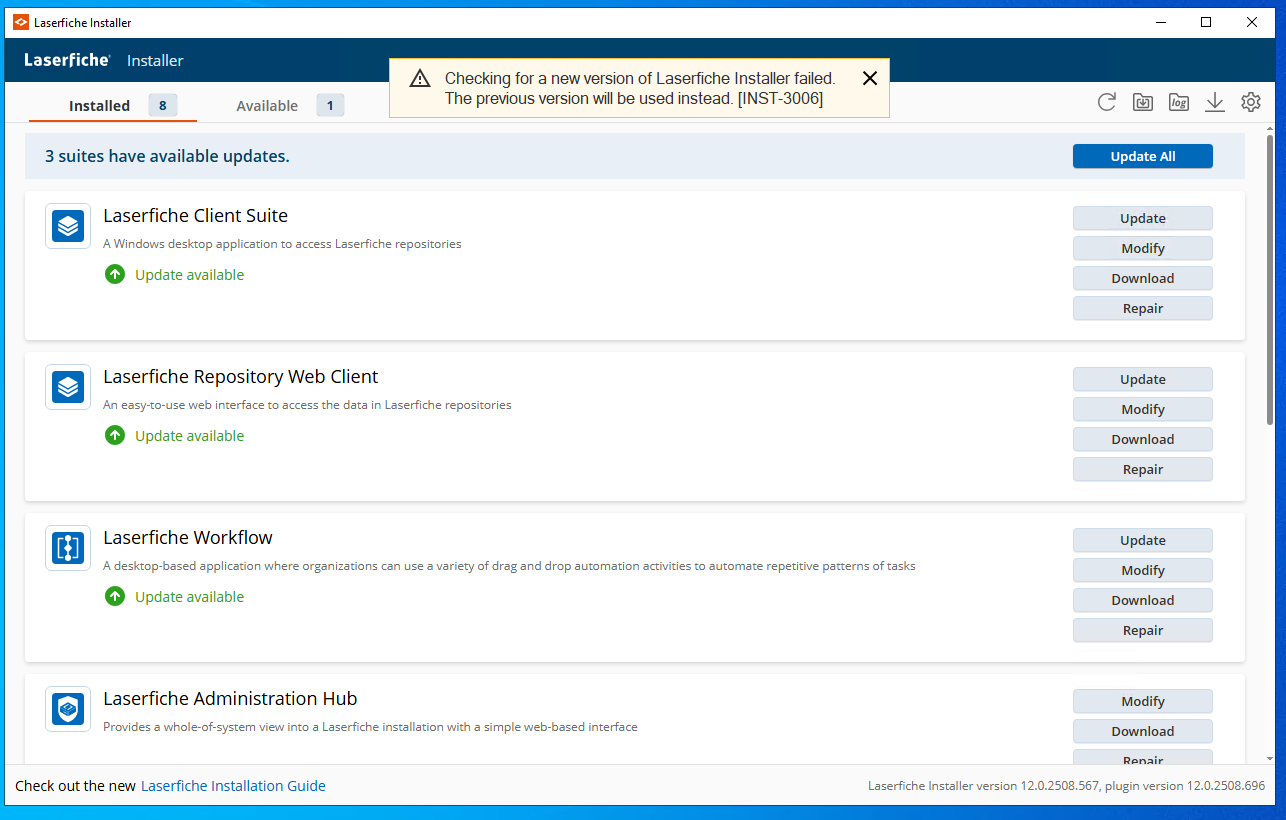
Task: Switch to the Installed tab
Action: point(112,105)
